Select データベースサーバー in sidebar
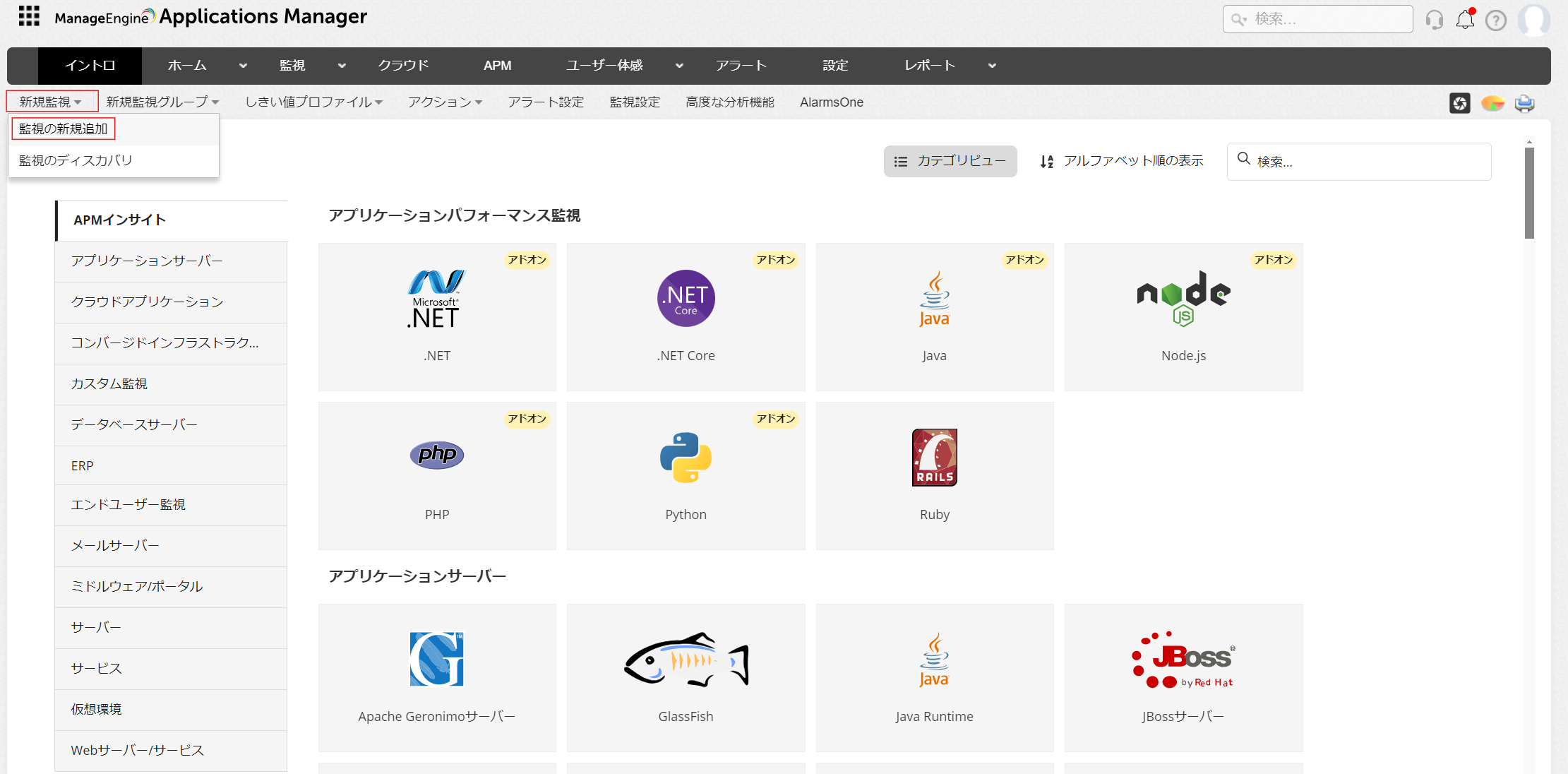Image resolution: width=1568 pixels, height=774 pixels. (134, 424)
